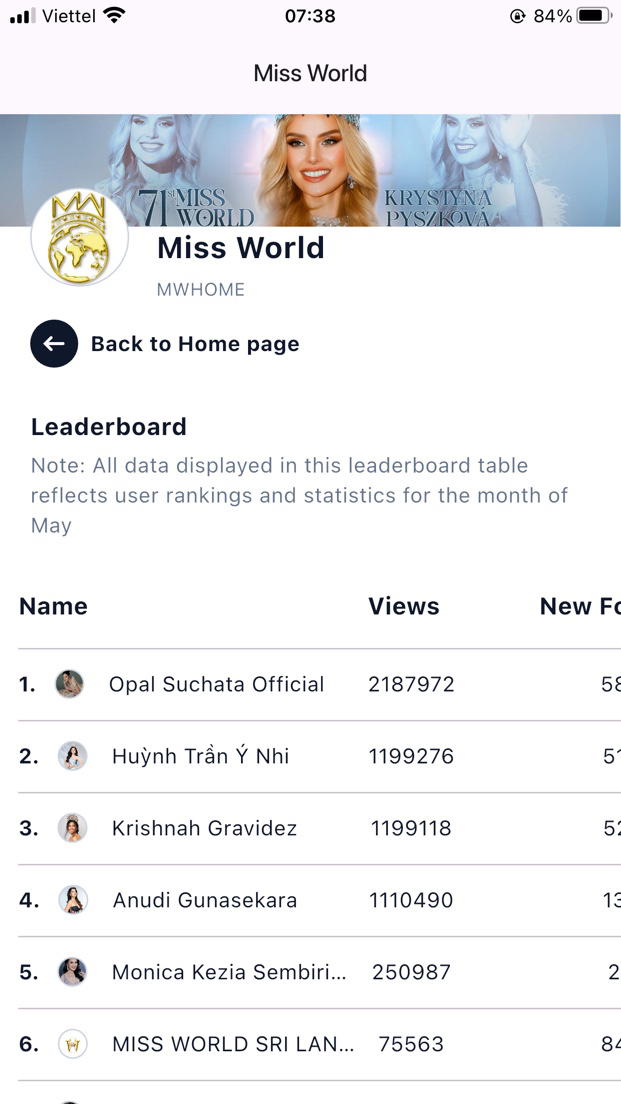Click the New Followers column header
Viewport: 621px width, 1104px height.
(x=579, y=606)
